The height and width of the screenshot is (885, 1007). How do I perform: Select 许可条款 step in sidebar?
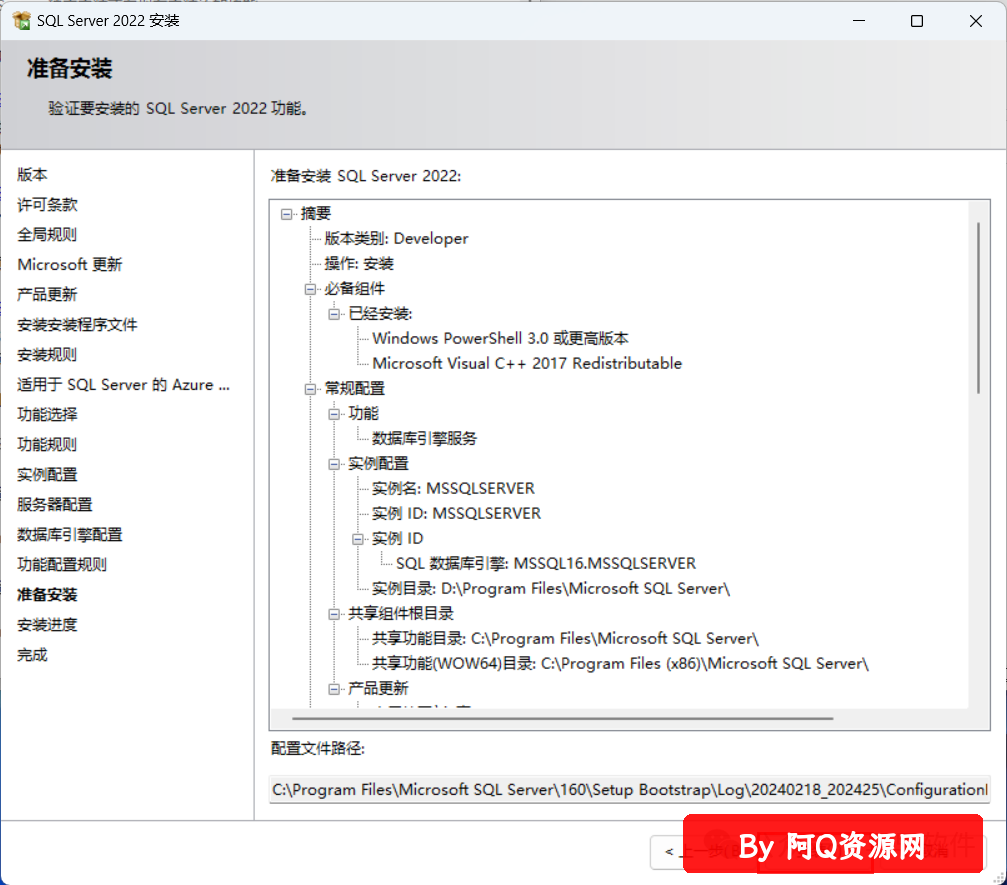47,205
